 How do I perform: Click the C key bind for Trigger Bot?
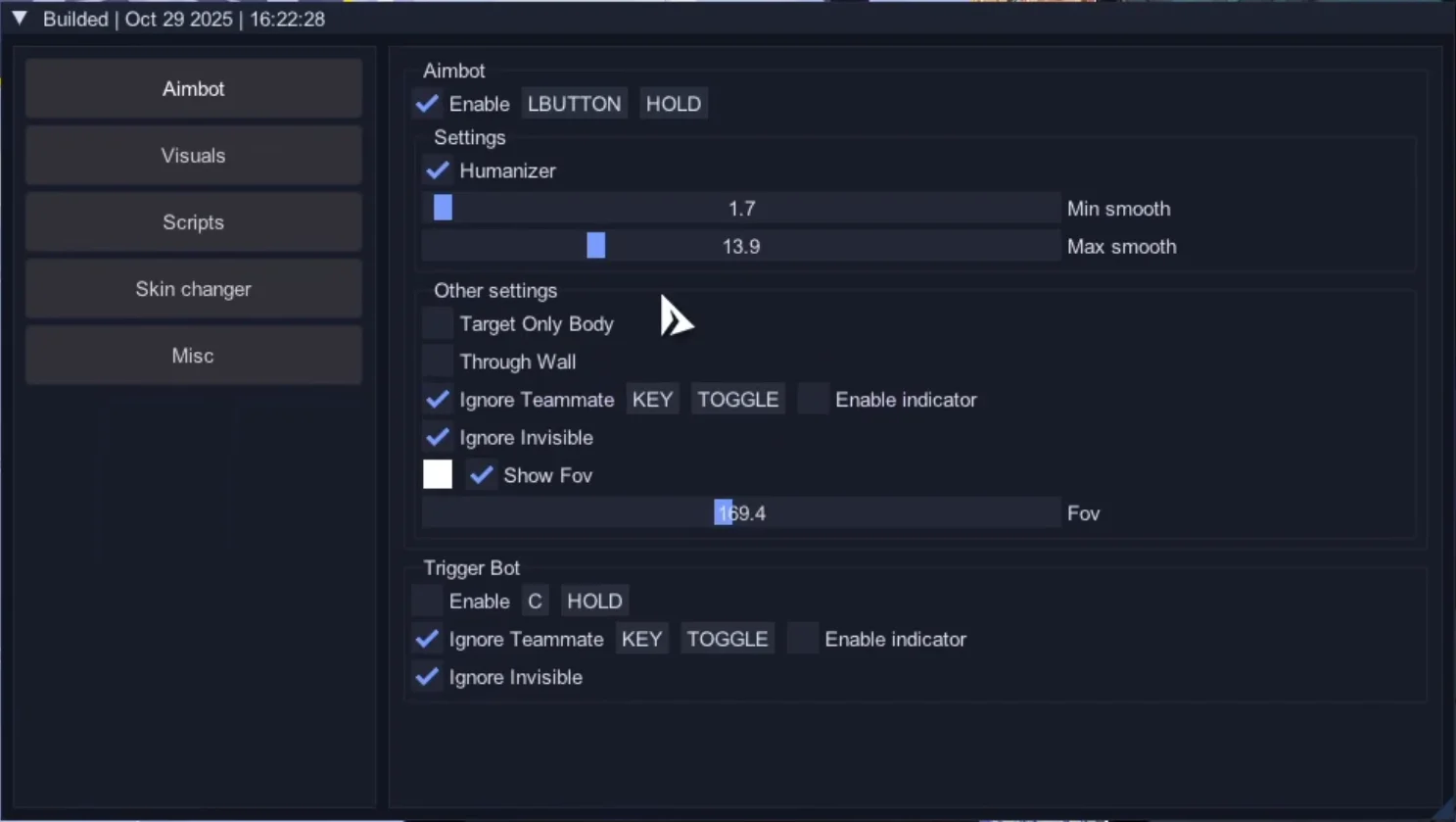coord(535,601)
